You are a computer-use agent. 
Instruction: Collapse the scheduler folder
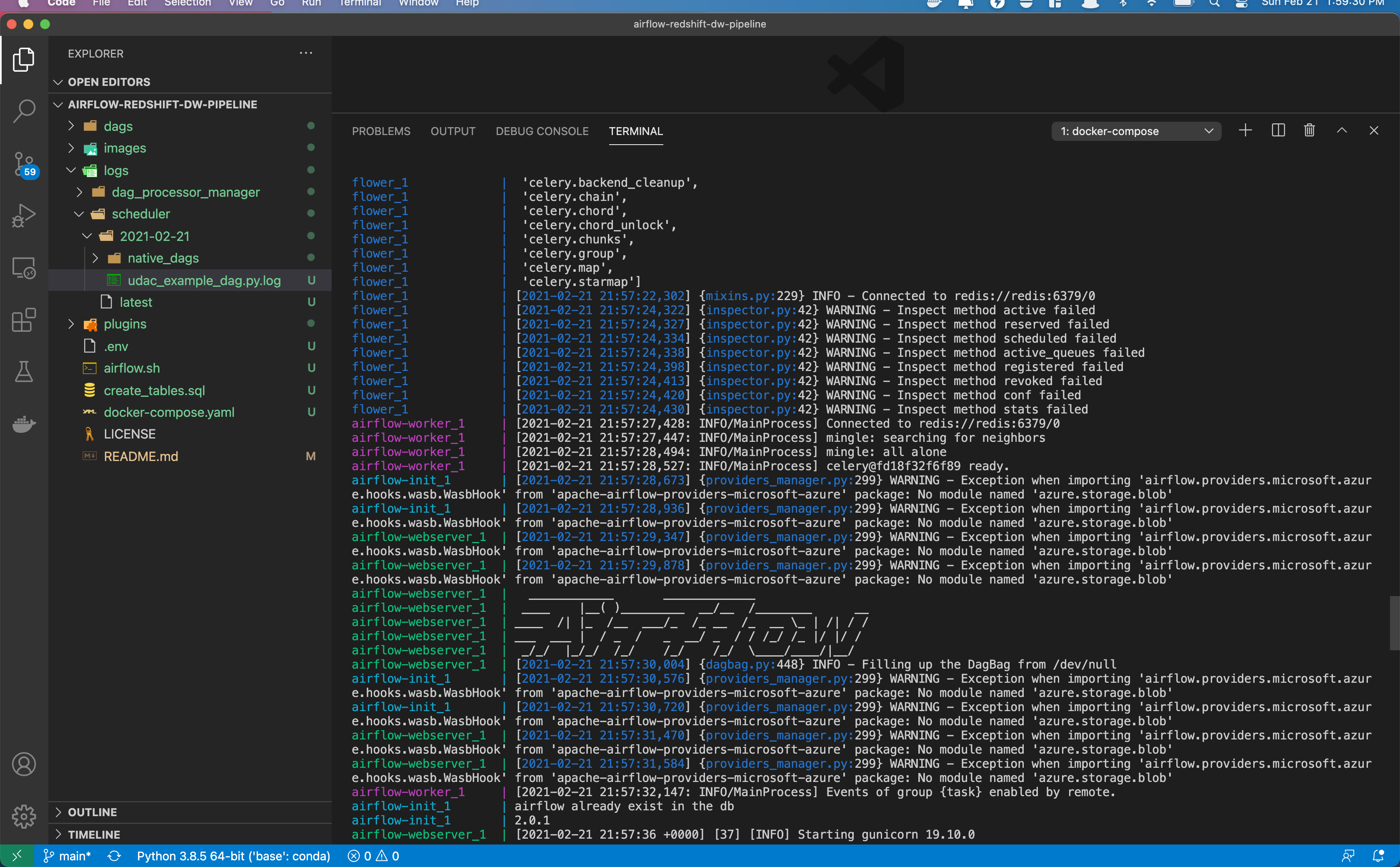pos(140,214)
